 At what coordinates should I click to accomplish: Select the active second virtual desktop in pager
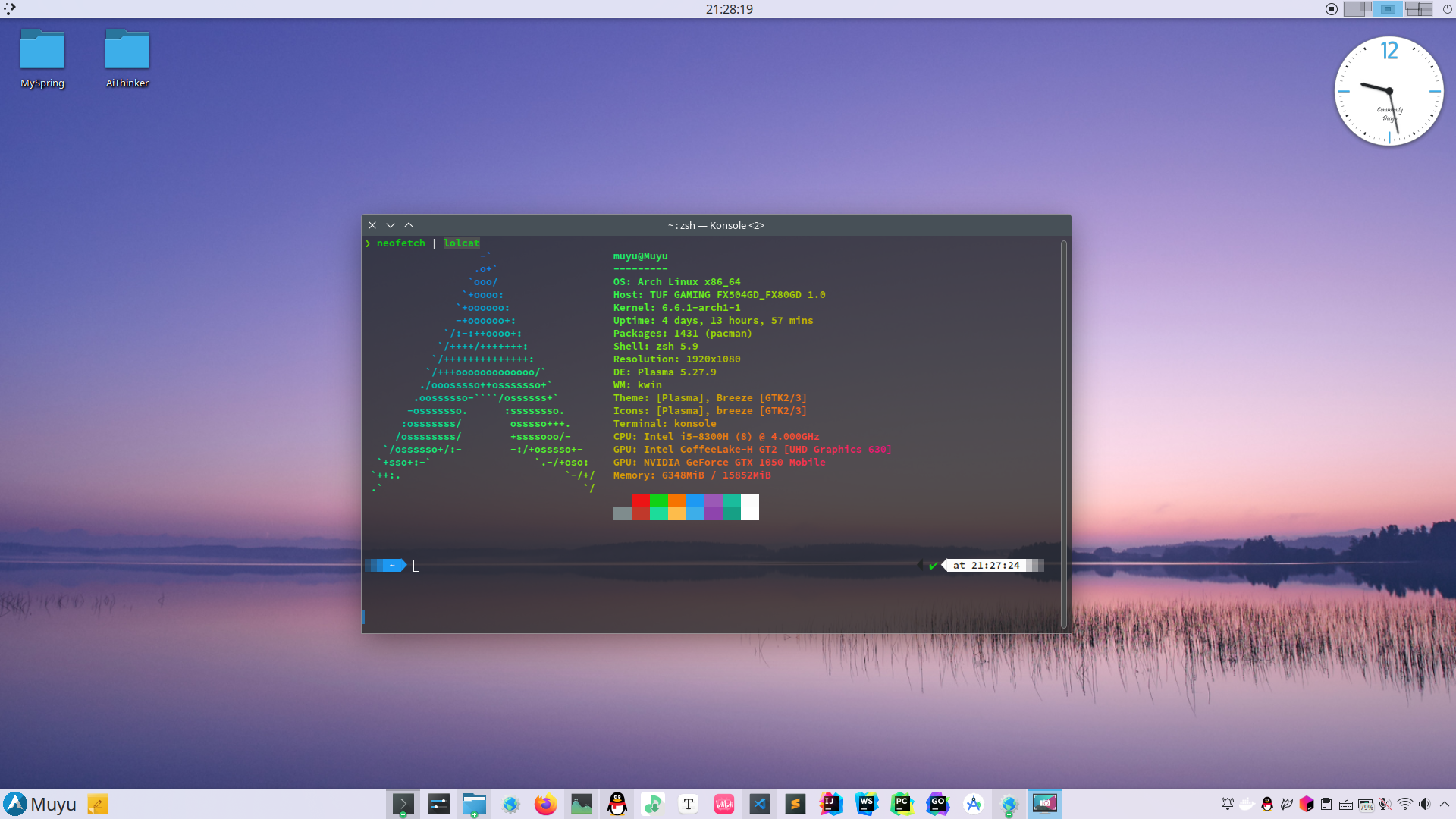tap(1388, 9)
